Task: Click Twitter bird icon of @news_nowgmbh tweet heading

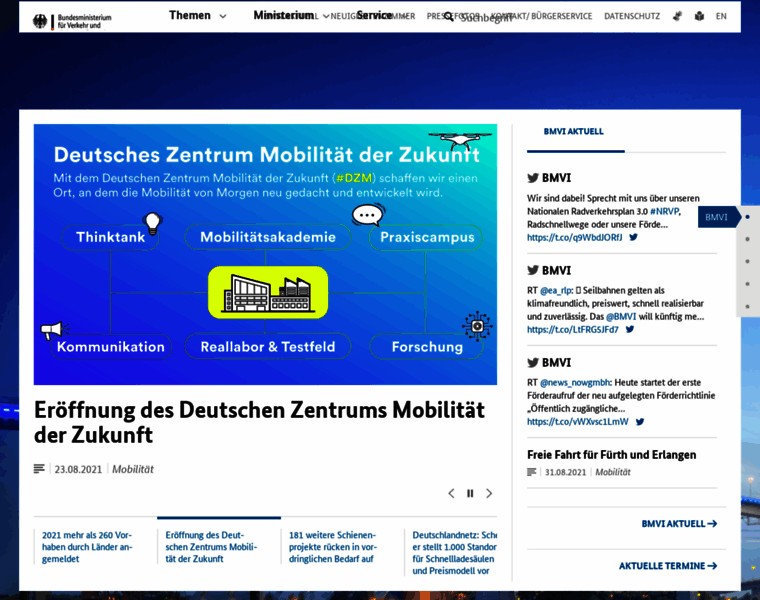Action: point(533,363)
